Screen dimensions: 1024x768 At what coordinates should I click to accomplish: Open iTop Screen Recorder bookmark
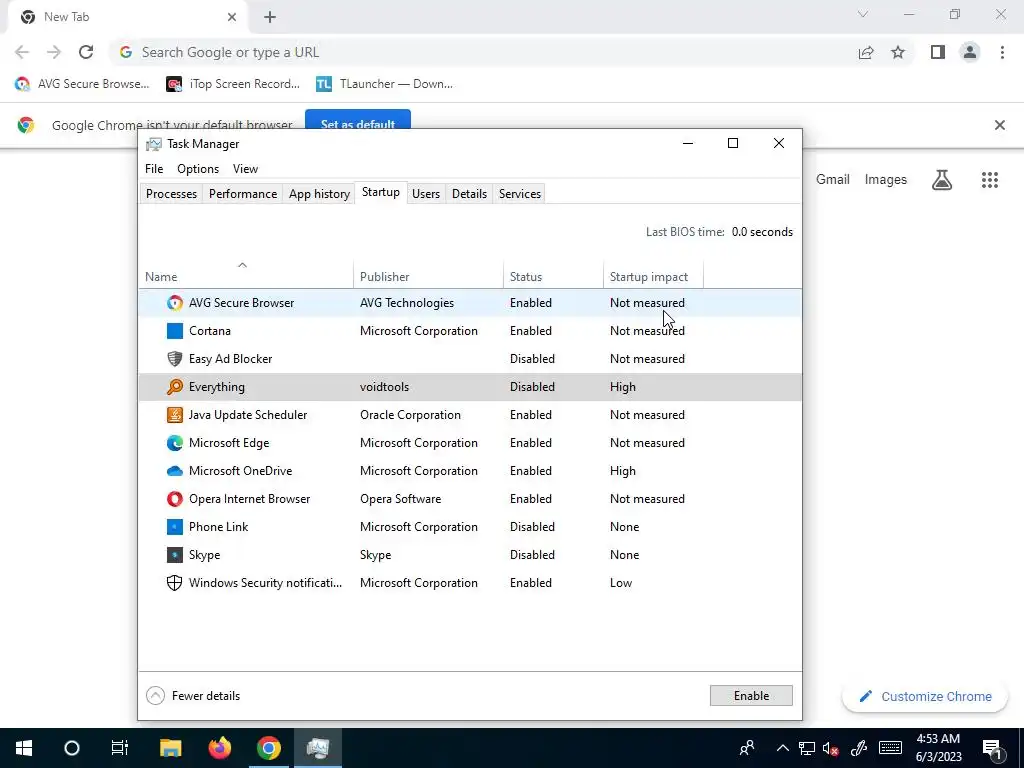(233, 84)
